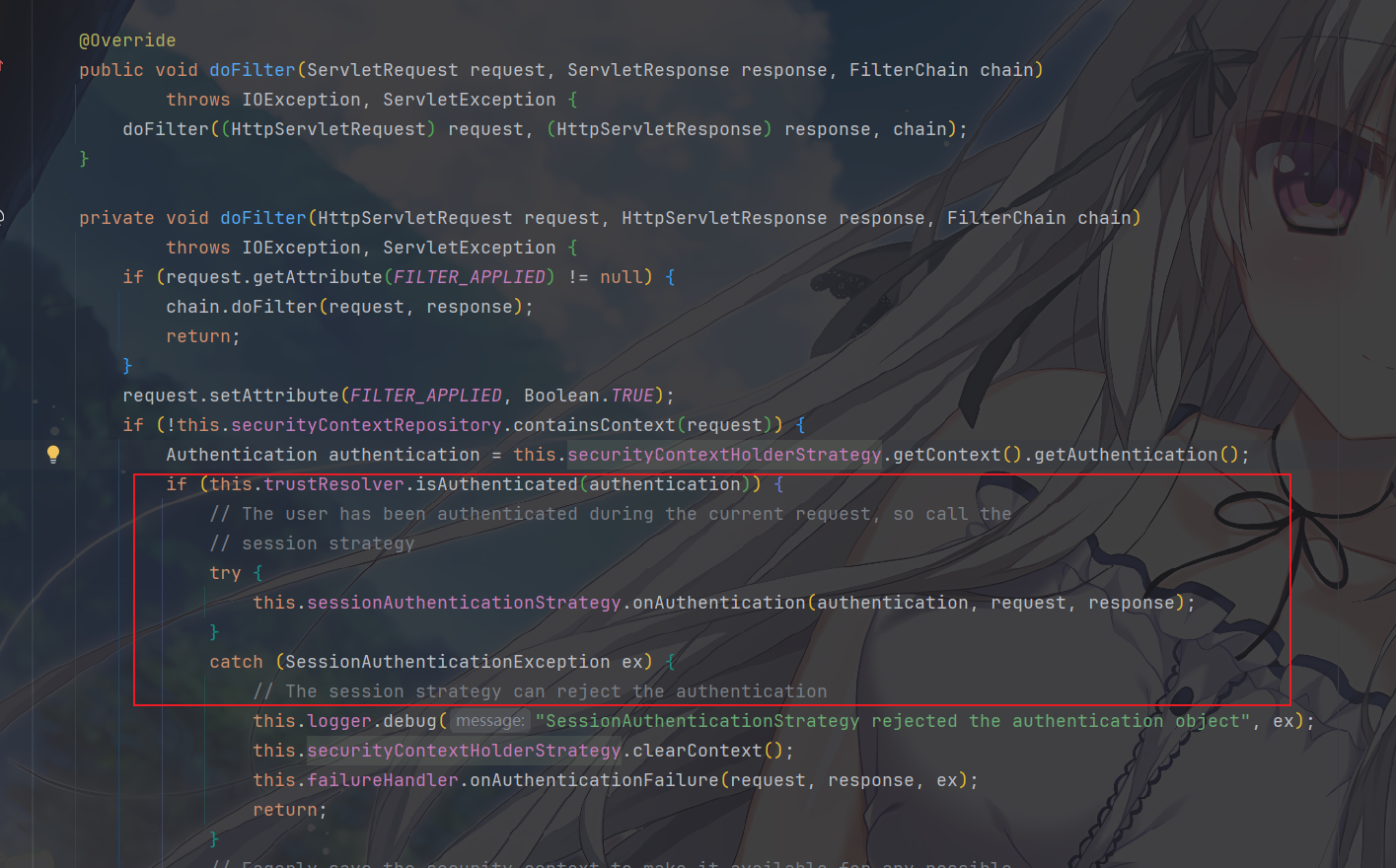Click the gutter icon beside private doFilter
Viewport: 1396px width, 868px height.
[2, 216]
